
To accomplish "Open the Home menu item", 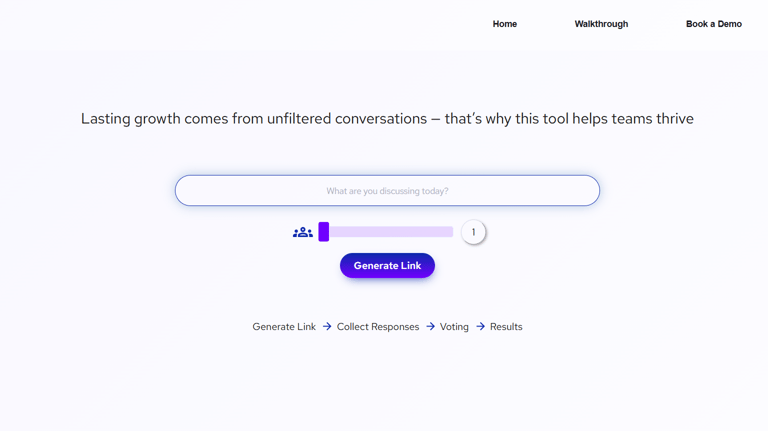I will (x=504, y=24).
